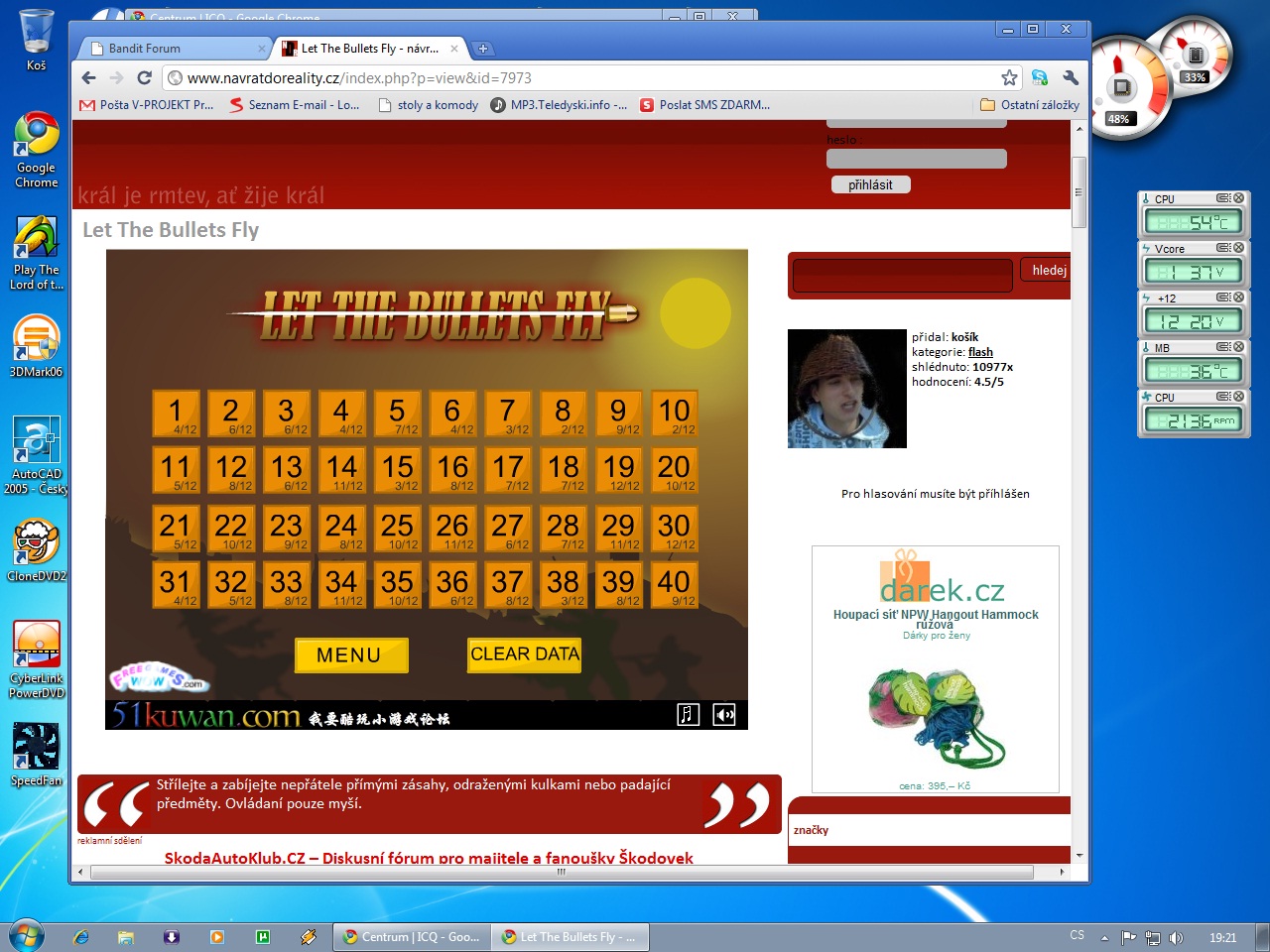Click the game MENU button
Screen dimensions: 1270x952
coord(351,655)
